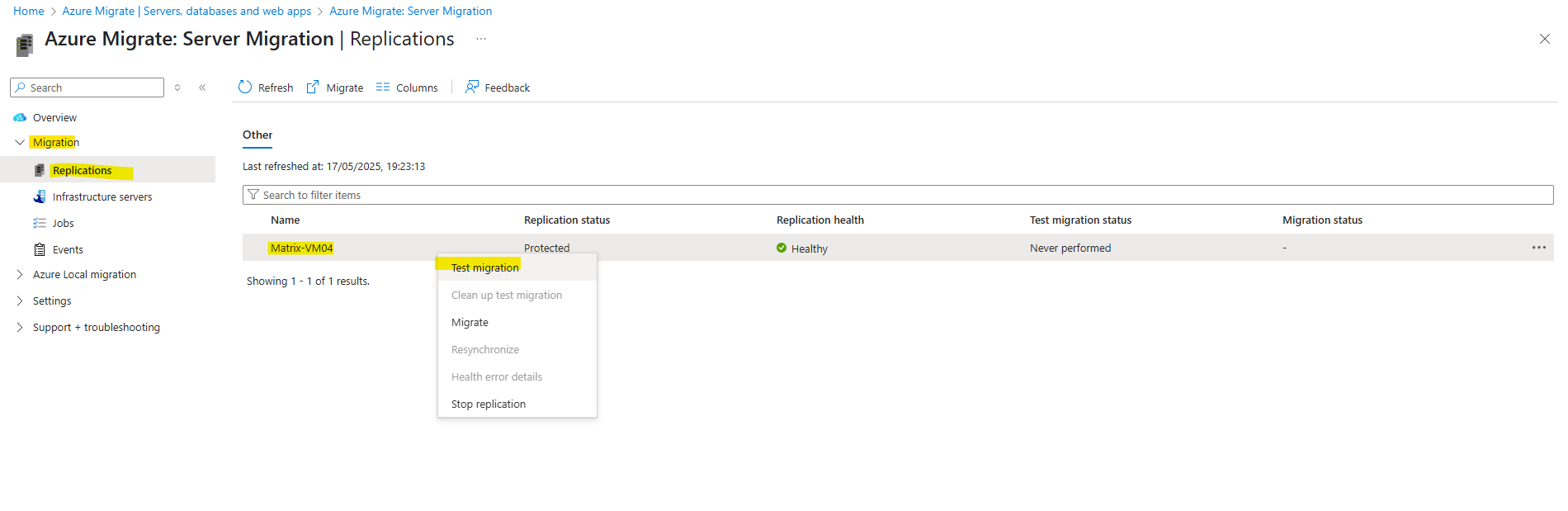Open the row actions ellipsis for Matrix-VM04
Screen dimensions: 1568x511
[1539, 248]
